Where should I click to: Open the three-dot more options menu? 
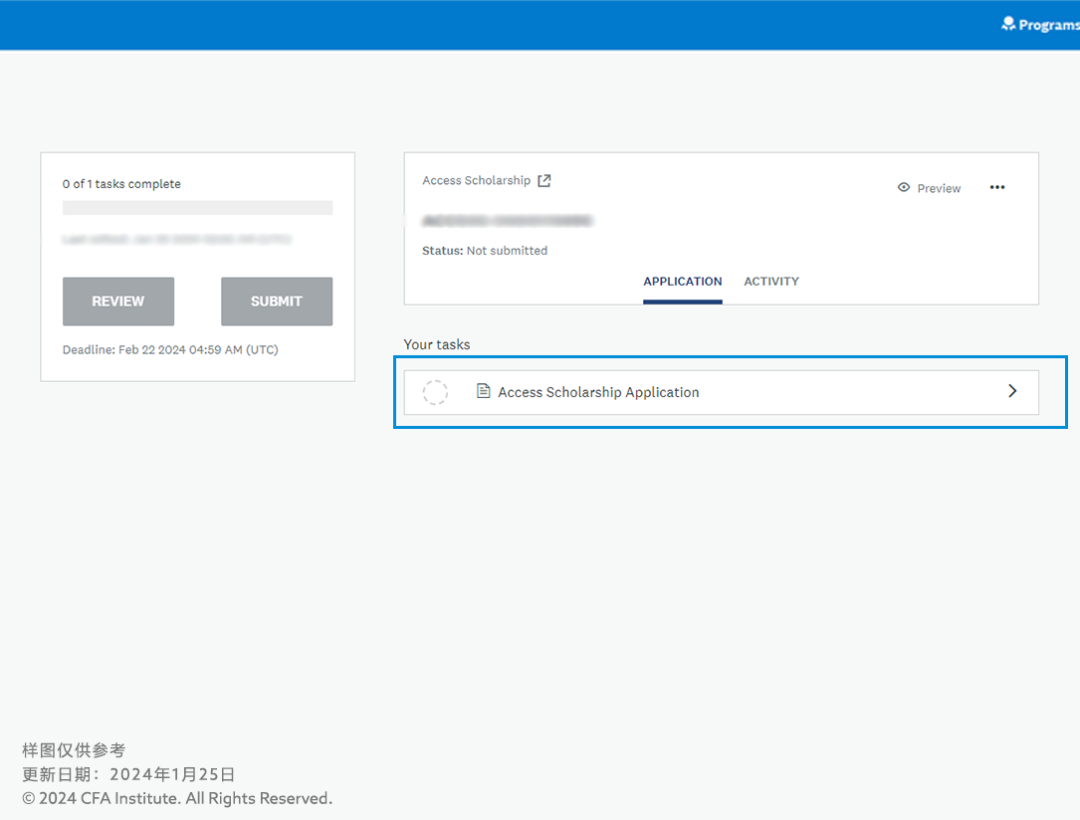997,188
